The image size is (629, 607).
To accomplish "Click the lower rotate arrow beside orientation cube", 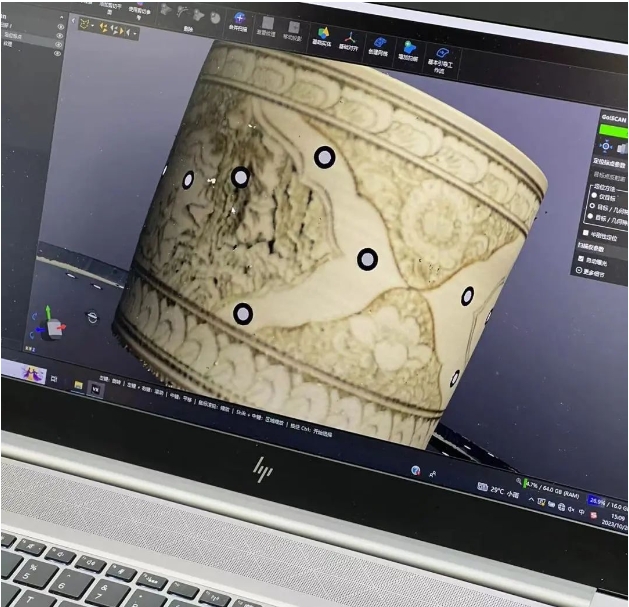I will [32, 334].
